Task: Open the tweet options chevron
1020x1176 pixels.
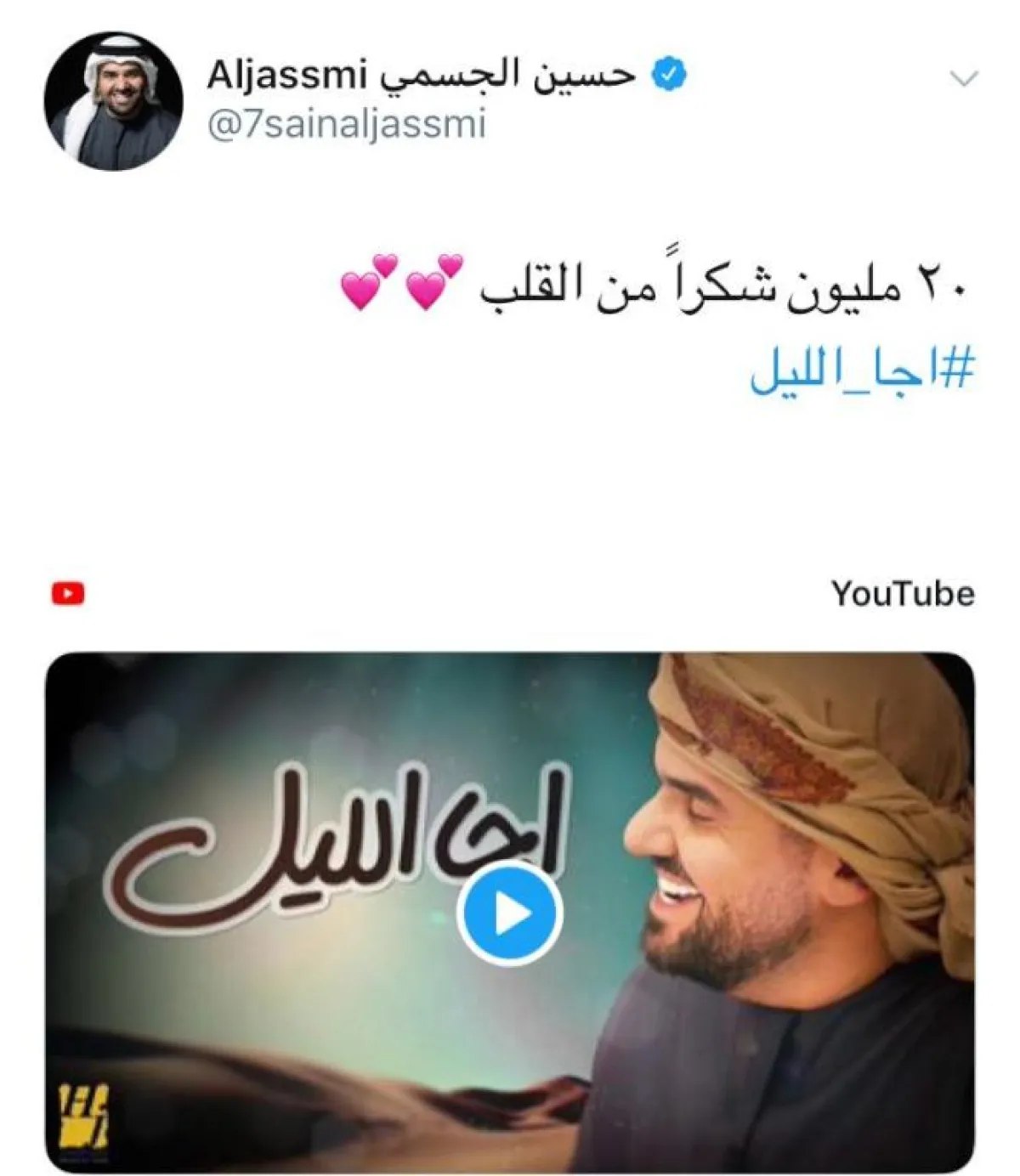Action: click(x=964, y=80)
